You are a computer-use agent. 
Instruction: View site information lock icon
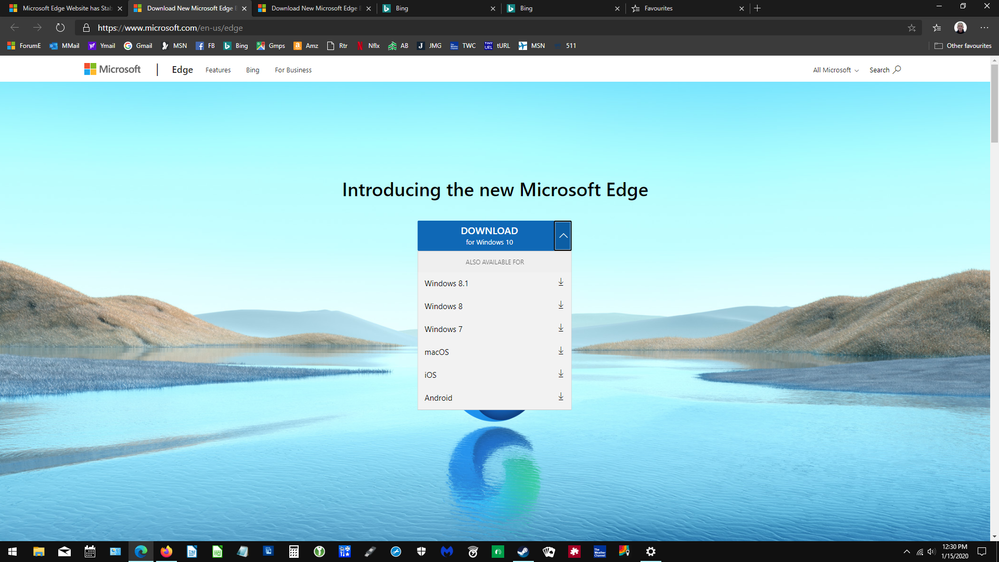[x=87, y=27]
